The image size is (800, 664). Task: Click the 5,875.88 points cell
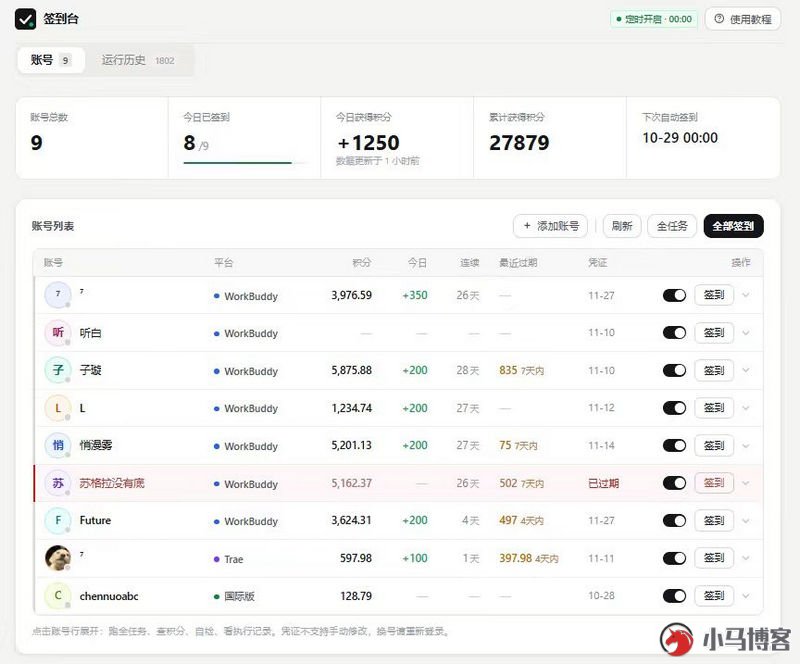click(x=352, y=370)
